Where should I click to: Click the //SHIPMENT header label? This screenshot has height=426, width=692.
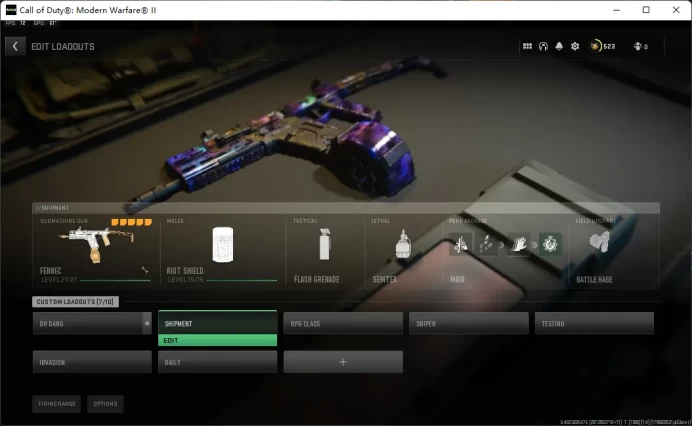52,207
